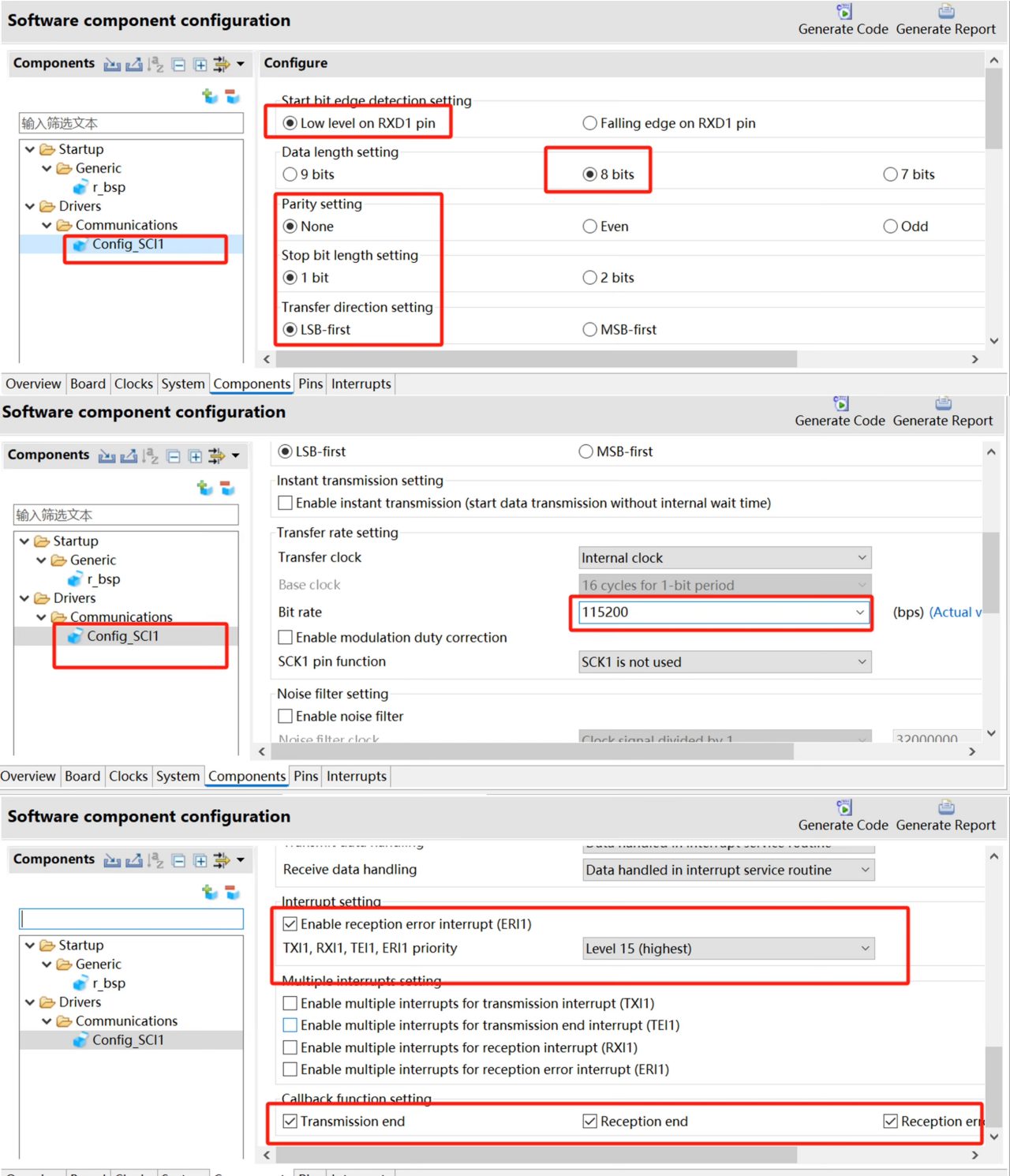Expand the Level 15 (highest) priority dropdown
Image resolution: width=1010 pixels, height=1176 pixels.
(x=728, y=949)
